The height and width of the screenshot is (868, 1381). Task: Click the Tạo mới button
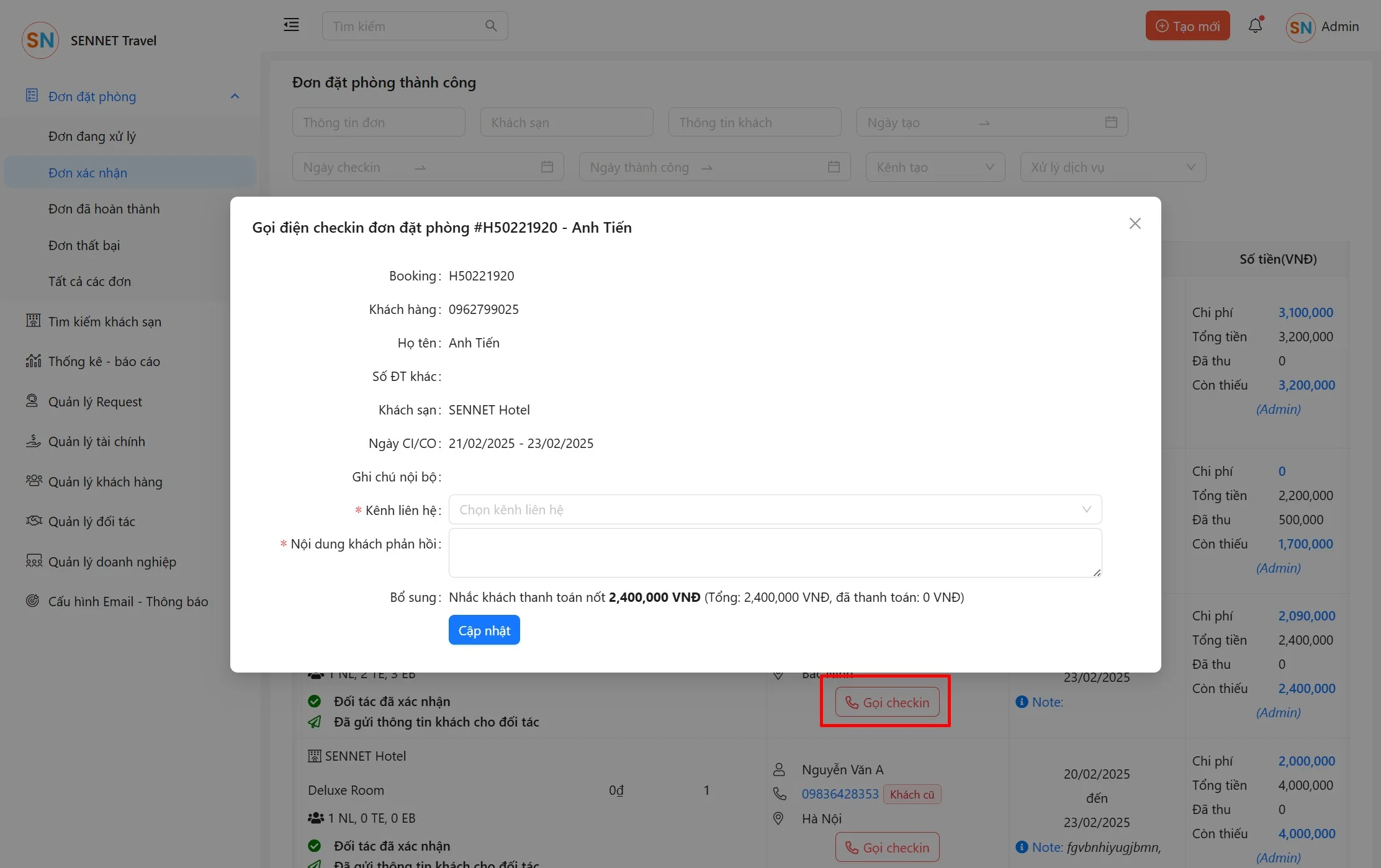click(1187, 26)
